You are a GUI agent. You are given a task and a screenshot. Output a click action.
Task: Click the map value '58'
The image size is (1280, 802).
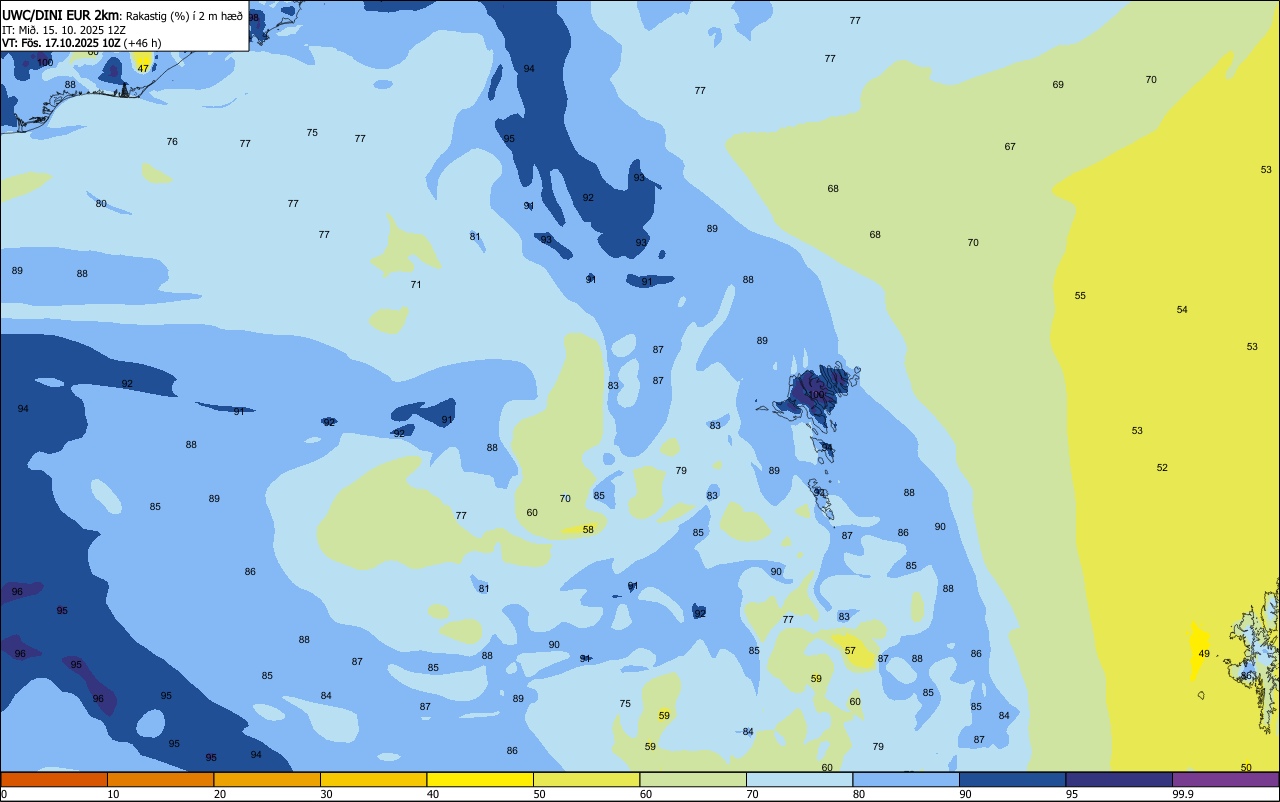[x=588, y=530]
